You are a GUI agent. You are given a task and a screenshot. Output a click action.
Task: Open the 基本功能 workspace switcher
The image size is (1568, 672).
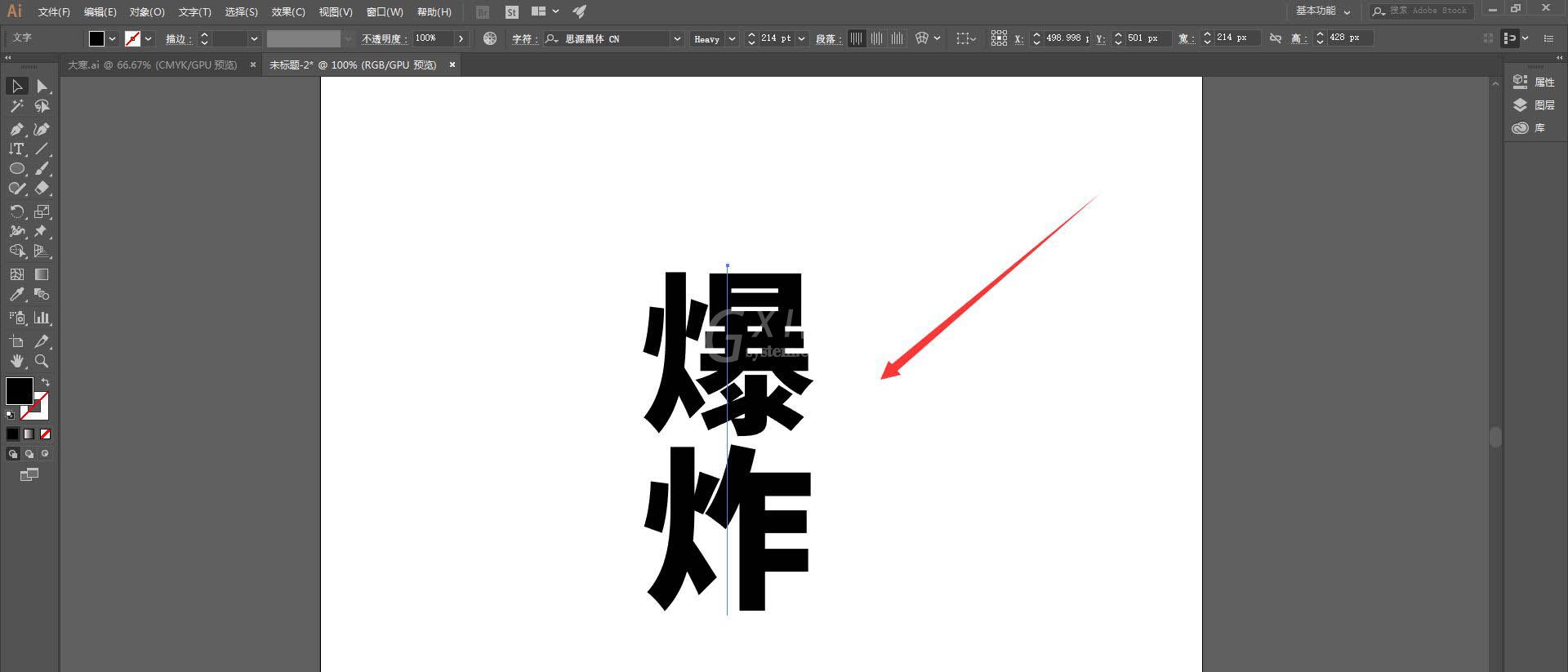click(x=1323, y=11)
